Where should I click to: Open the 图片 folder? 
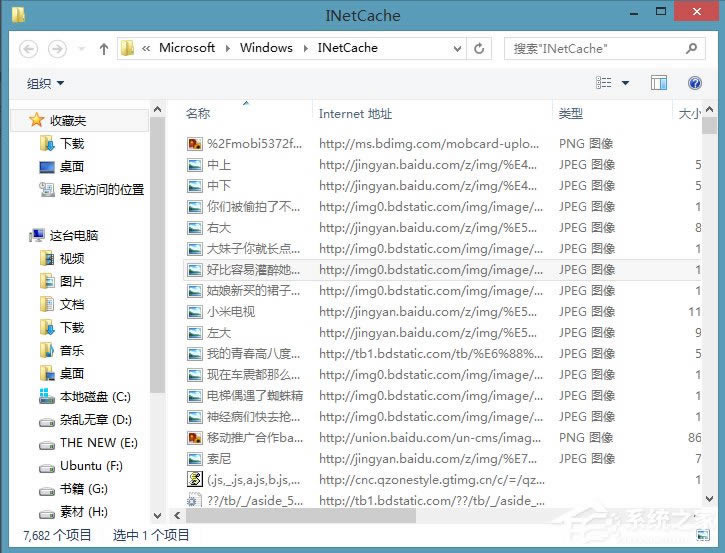71,282
